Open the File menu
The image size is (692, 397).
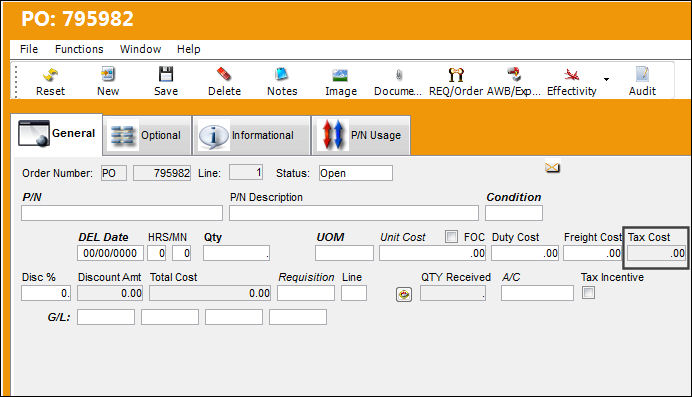[29, 49]
